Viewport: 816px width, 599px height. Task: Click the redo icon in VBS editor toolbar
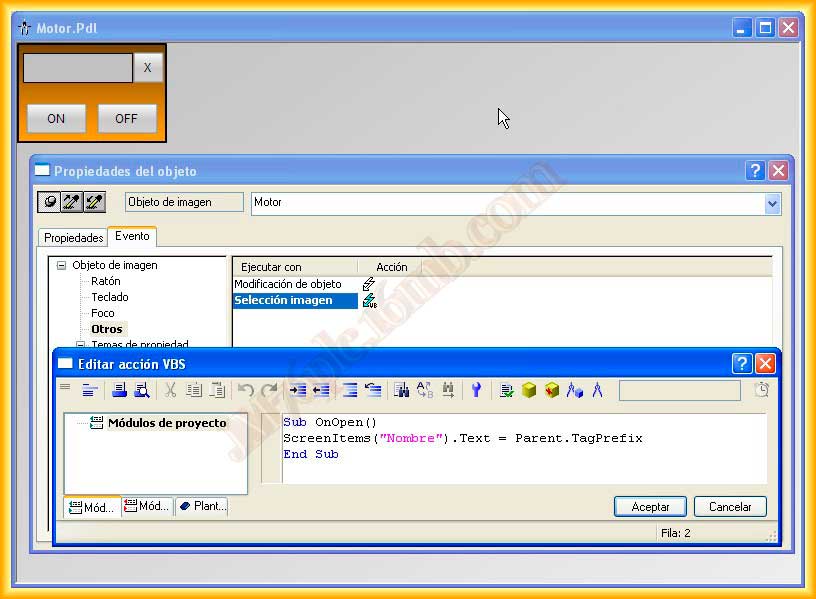point(268,390)
